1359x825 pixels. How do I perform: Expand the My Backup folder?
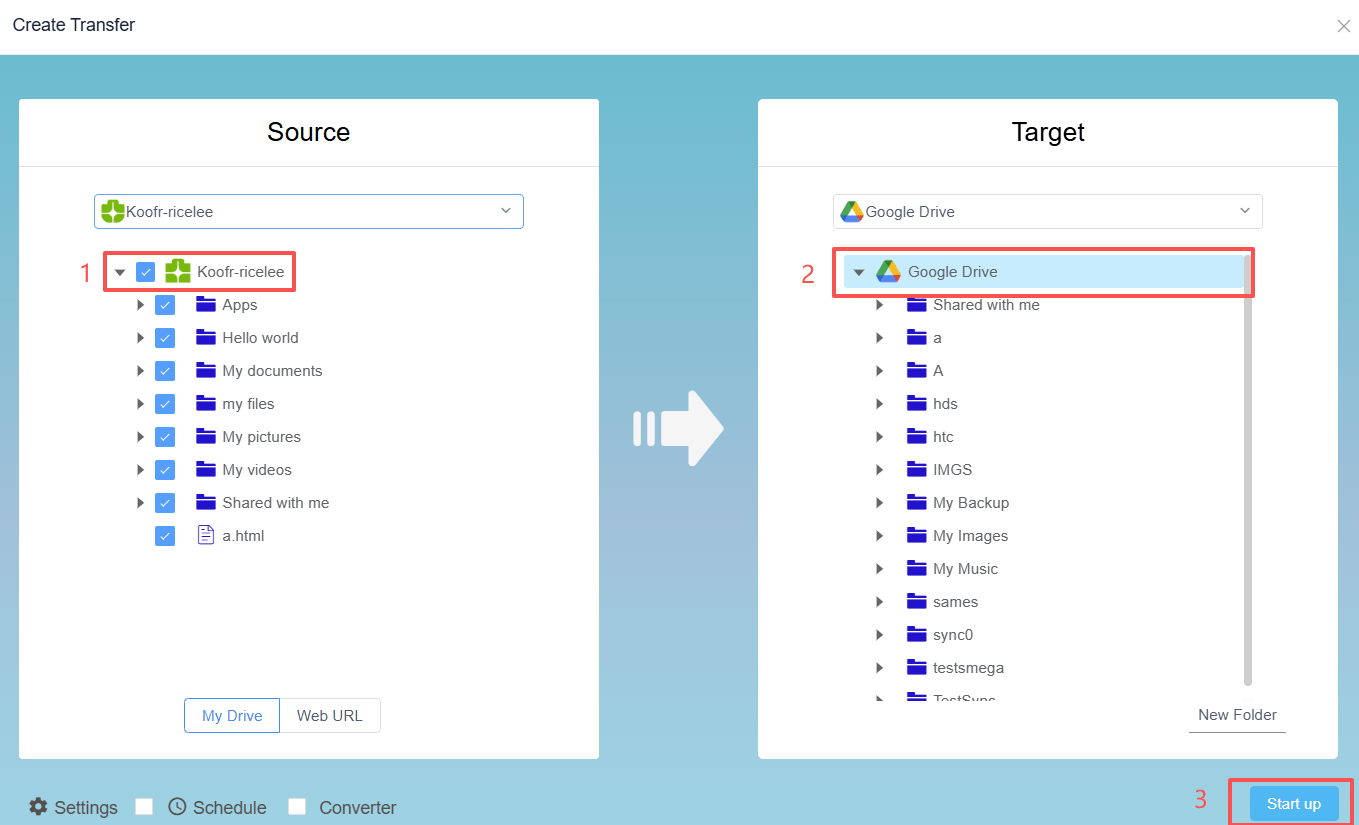[x=879, y=502]
